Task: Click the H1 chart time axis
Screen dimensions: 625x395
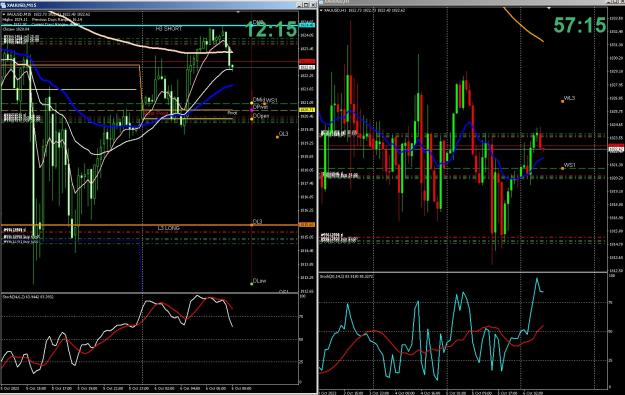Action: tap(463, 392)
